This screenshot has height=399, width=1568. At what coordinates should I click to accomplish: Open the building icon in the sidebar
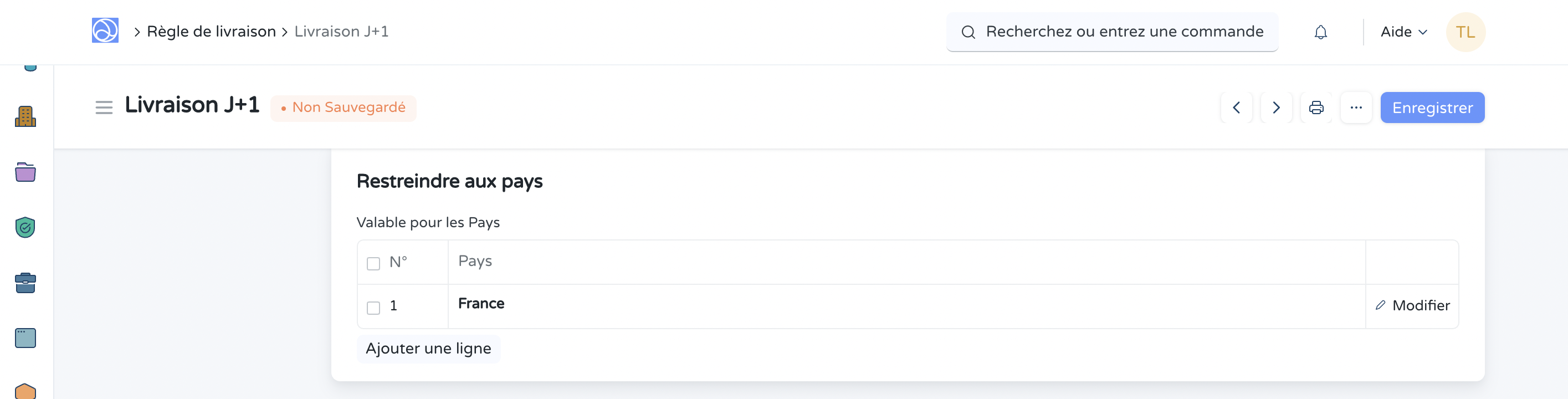point(24,117)
